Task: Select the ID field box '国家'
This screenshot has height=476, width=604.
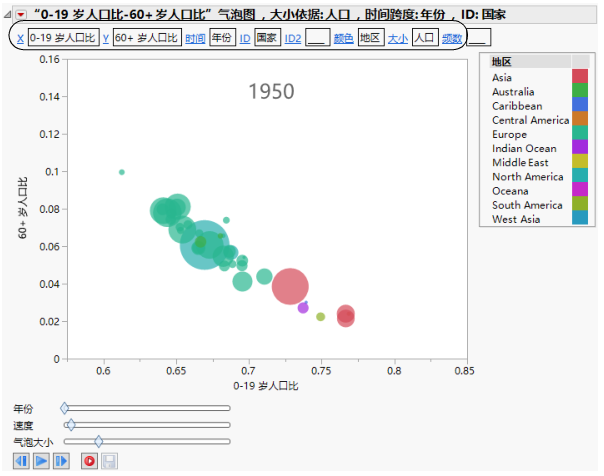Action: [267, 37]
